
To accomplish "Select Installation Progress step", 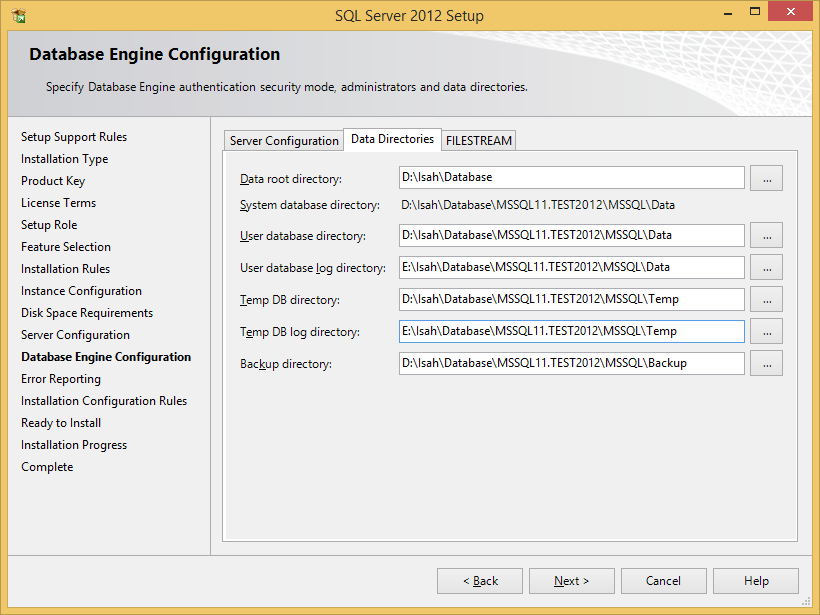I will pos(74,445).
